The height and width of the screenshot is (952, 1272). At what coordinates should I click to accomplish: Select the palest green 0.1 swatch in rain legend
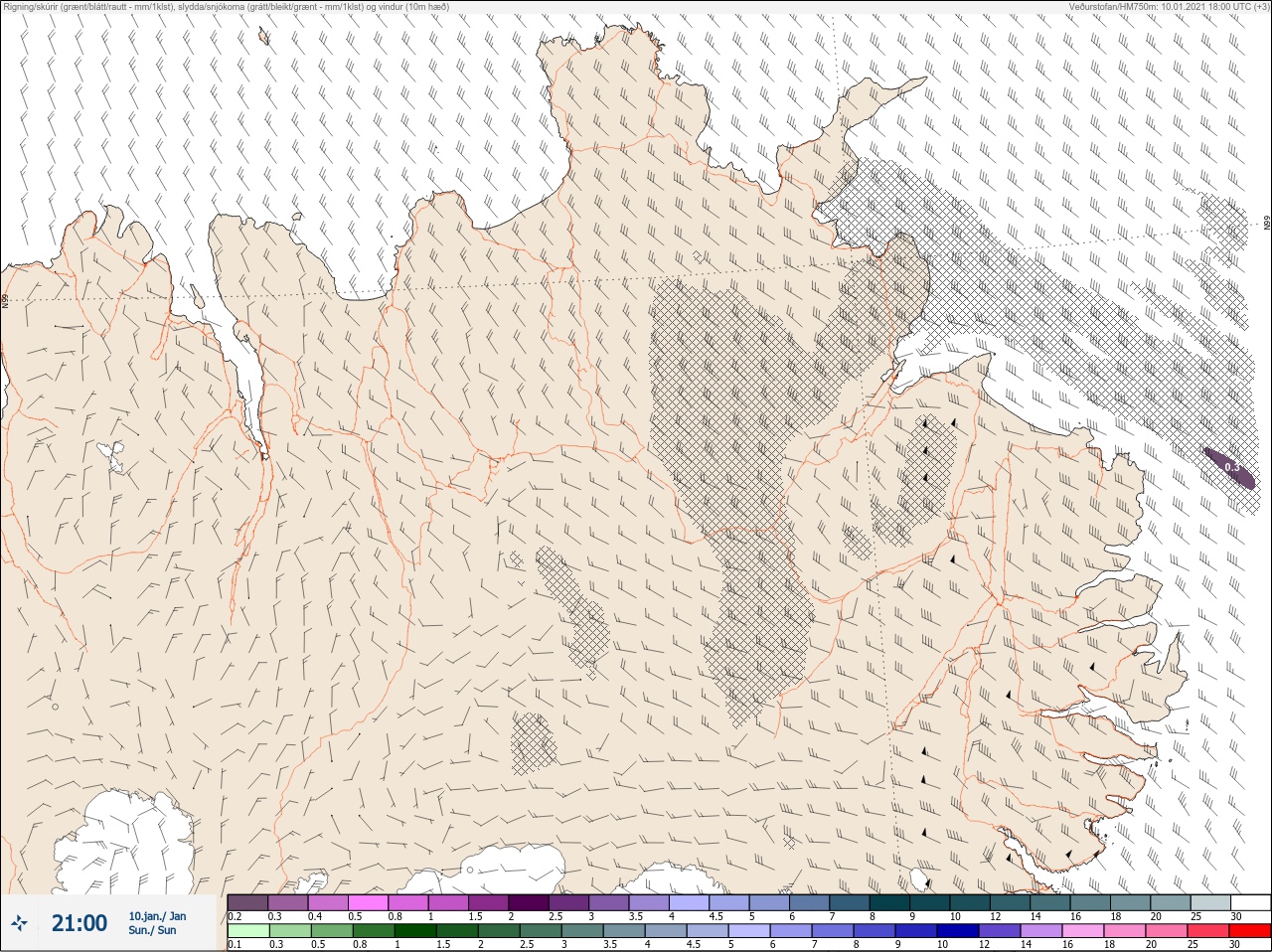point(247,931)
